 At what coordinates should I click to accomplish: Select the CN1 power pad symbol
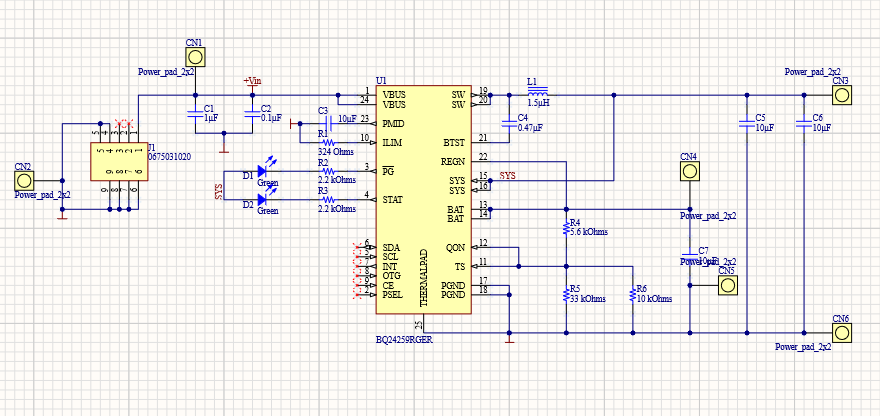pos(195,57)
